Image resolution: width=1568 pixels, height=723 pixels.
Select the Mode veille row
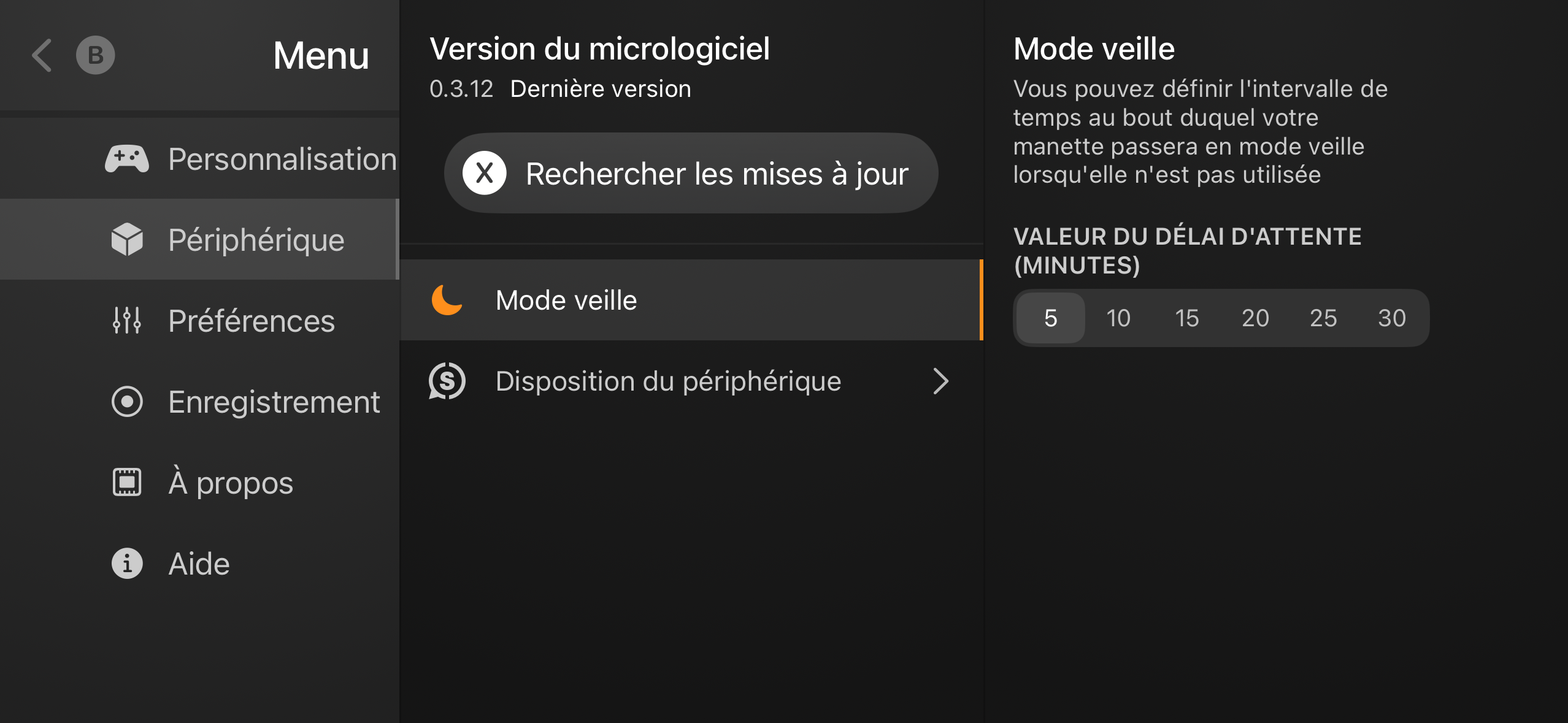(691, 300)
